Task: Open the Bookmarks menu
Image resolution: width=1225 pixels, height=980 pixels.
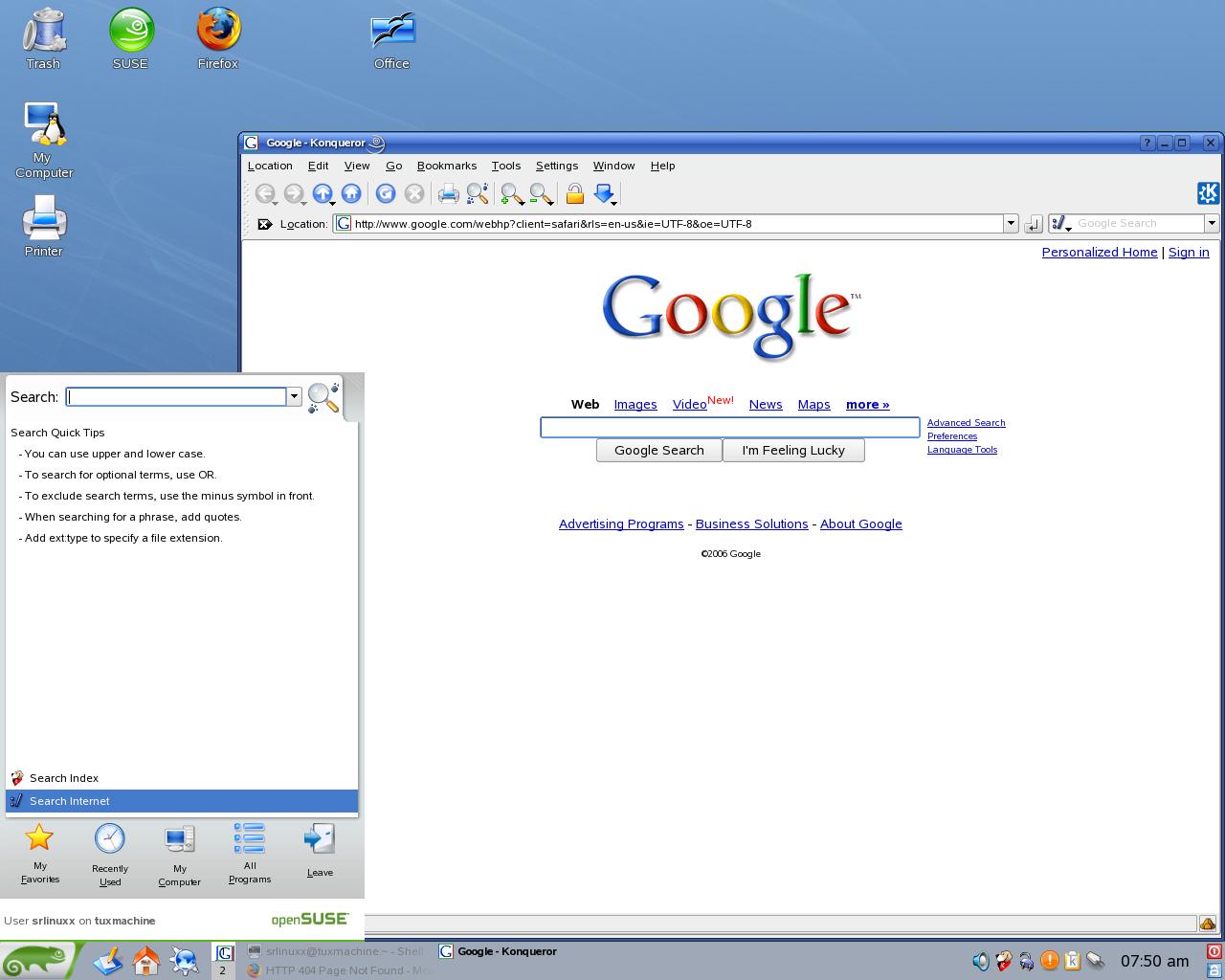Action: tap(447, 166)
